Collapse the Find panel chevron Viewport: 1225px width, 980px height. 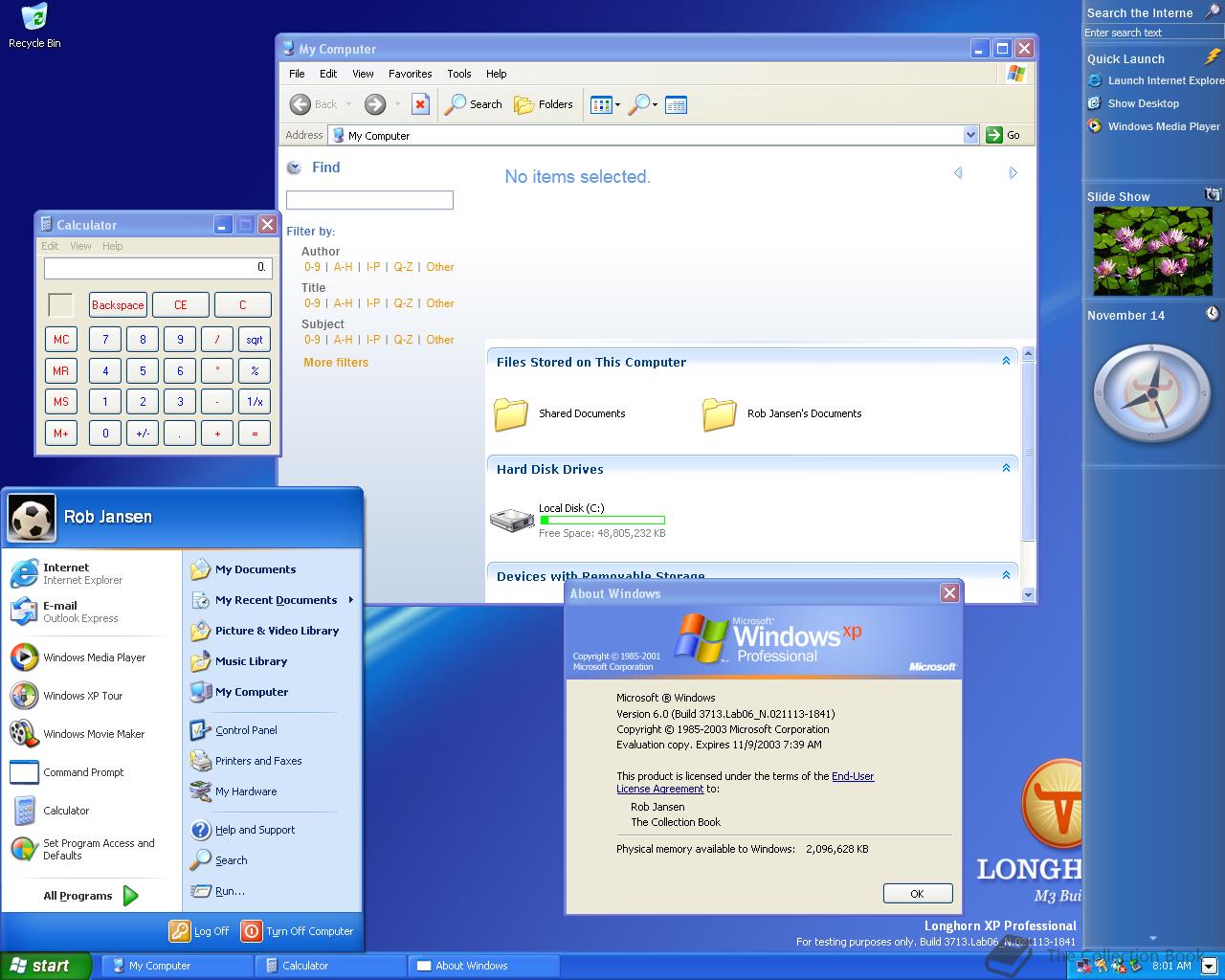294,167
